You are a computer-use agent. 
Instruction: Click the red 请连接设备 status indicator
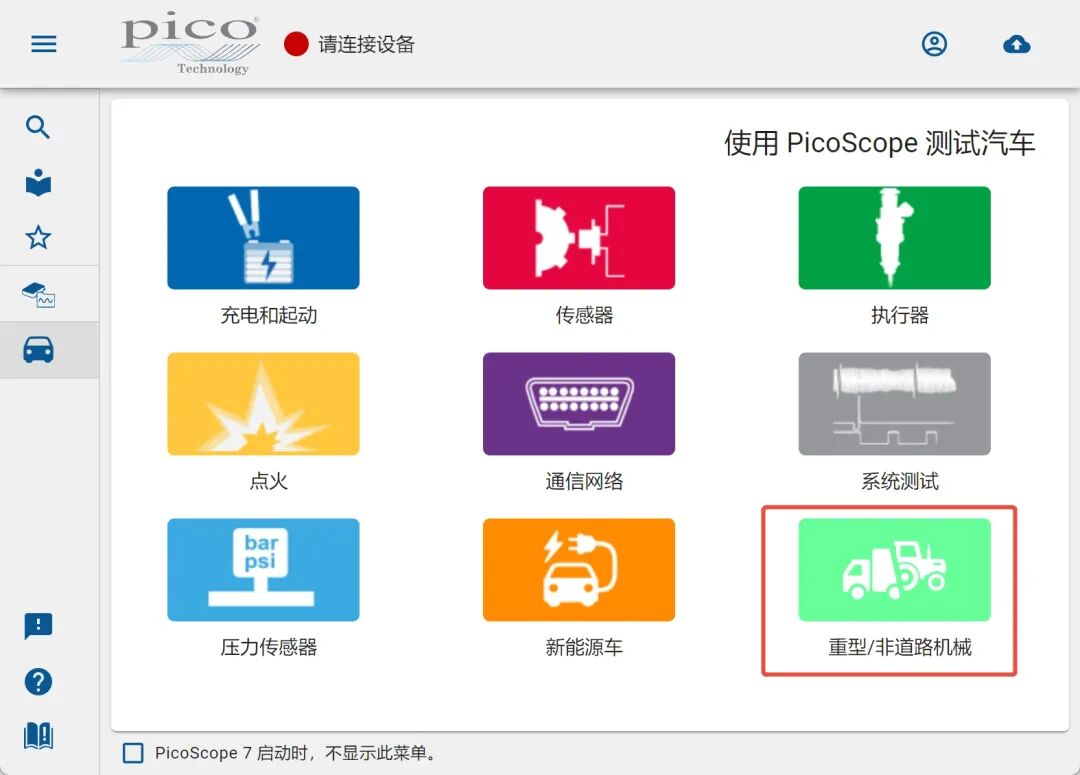pos(296,44)
